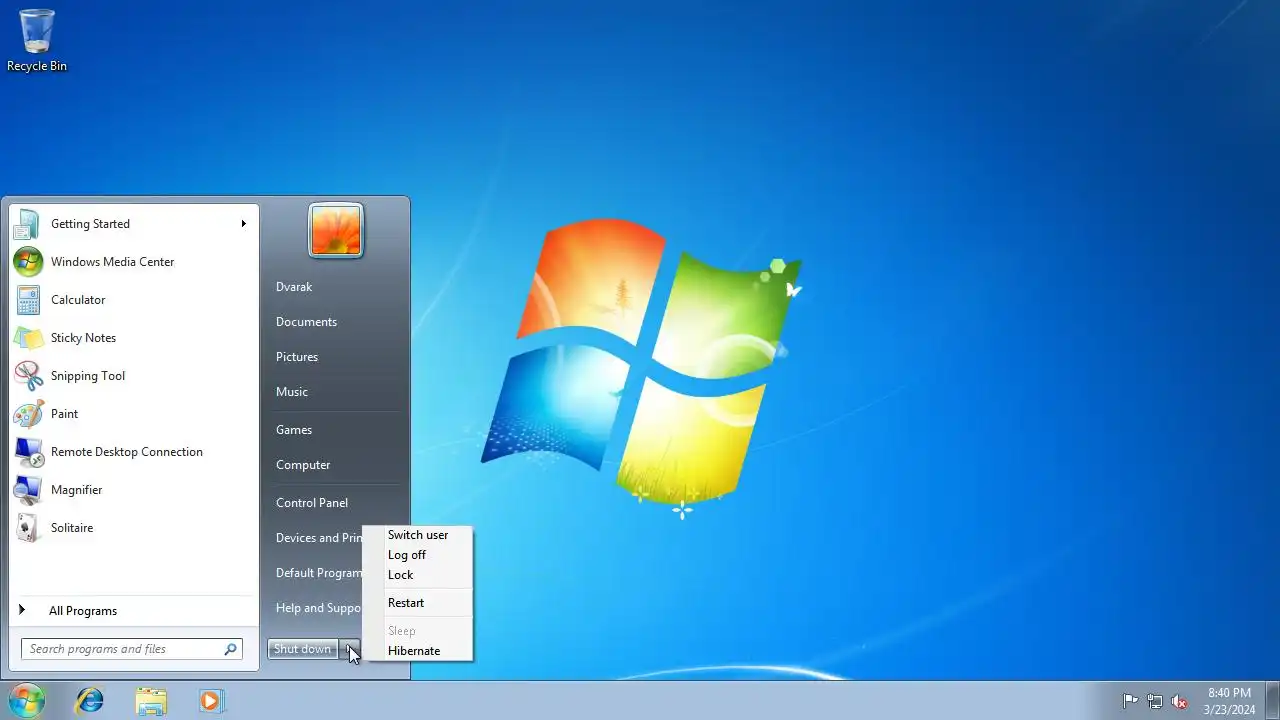Select Lock from power menu
Screen dimensions: 1280x720
pyautogui.click(x=417, y=575)
